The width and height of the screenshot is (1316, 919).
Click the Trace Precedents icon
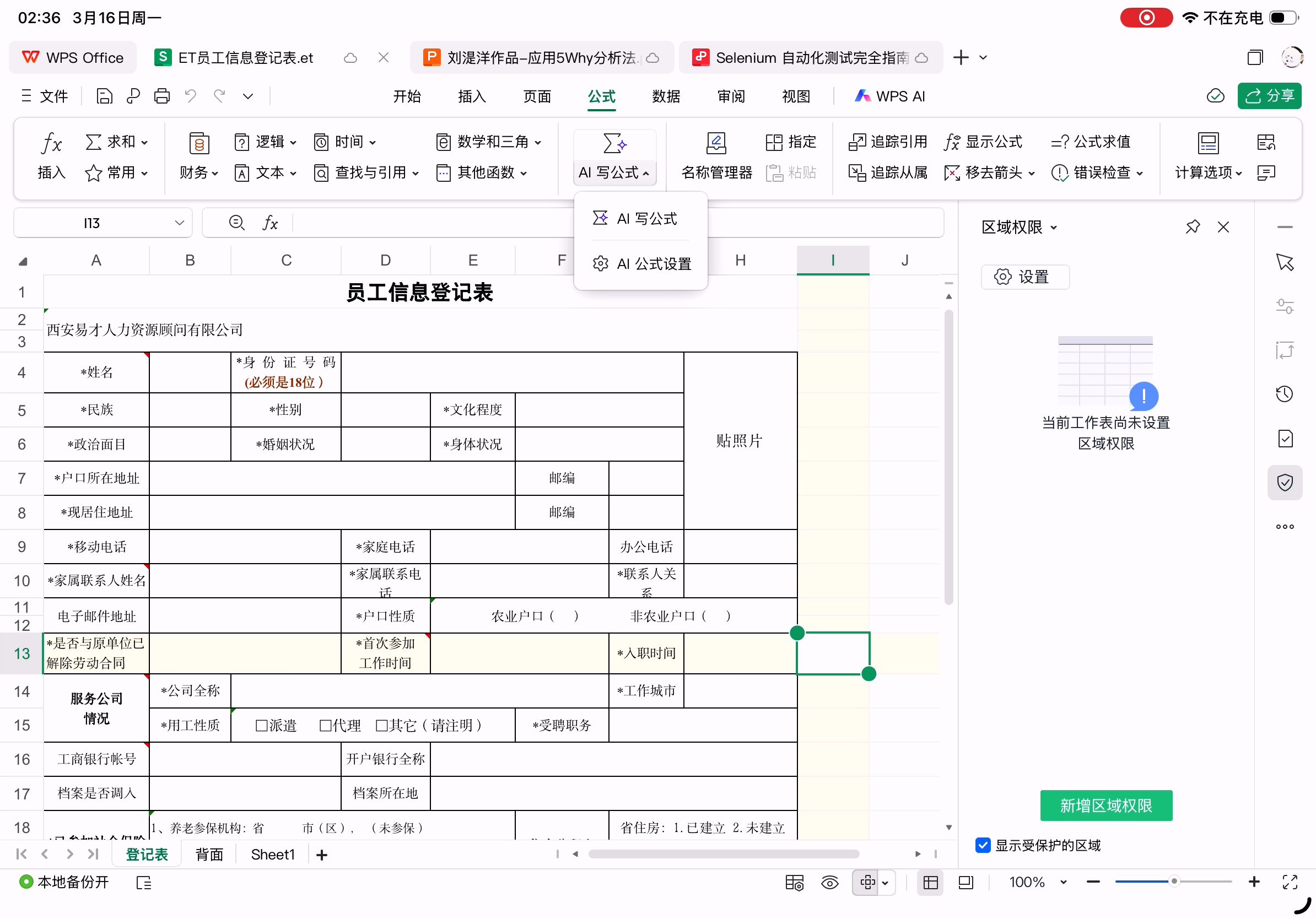(x=857, y=142)
